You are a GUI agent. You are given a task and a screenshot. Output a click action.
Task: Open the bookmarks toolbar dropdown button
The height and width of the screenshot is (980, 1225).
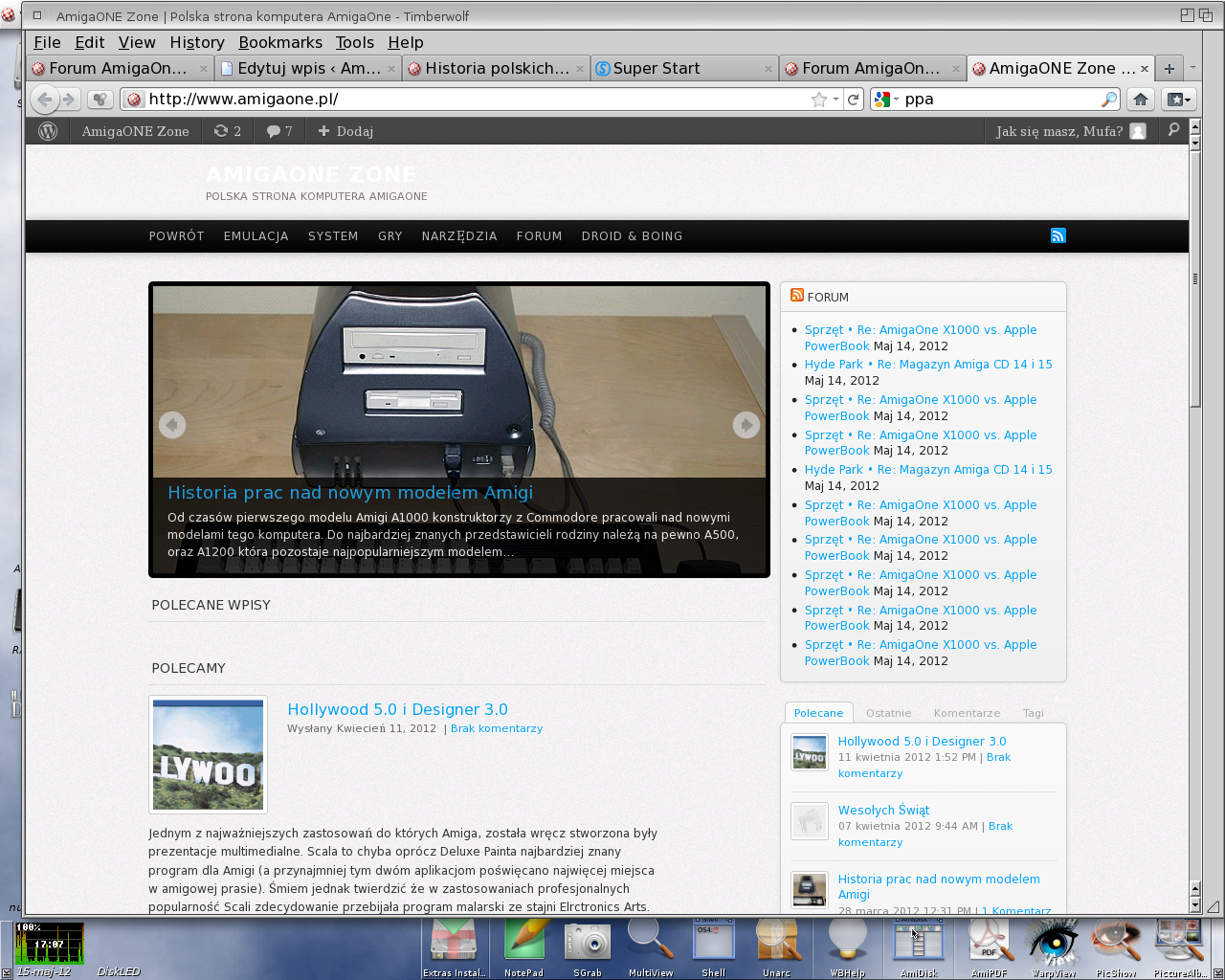click(1178, 99)
